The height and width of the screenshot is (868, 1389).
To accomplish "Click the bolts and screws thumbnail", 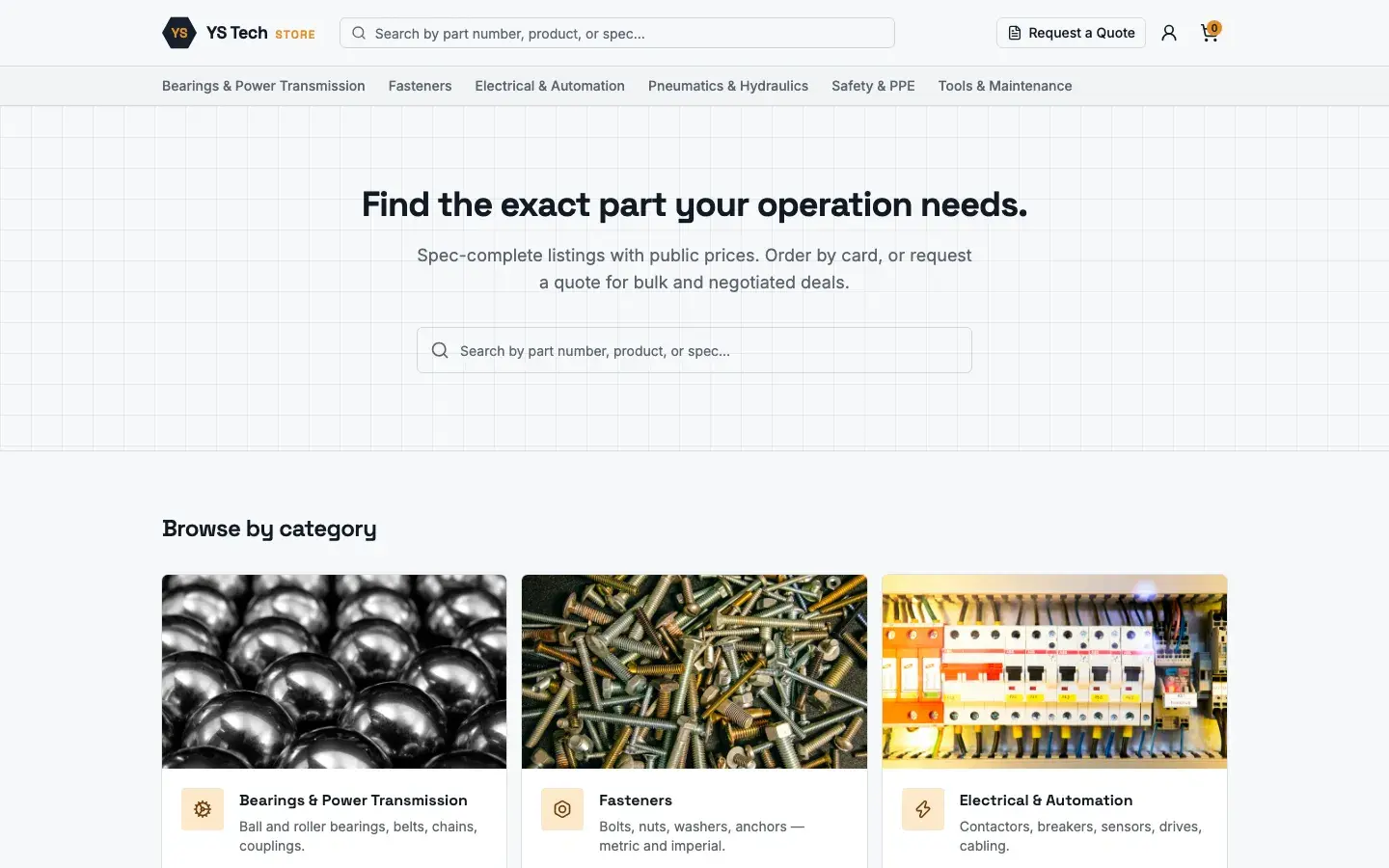I will 694,671.
